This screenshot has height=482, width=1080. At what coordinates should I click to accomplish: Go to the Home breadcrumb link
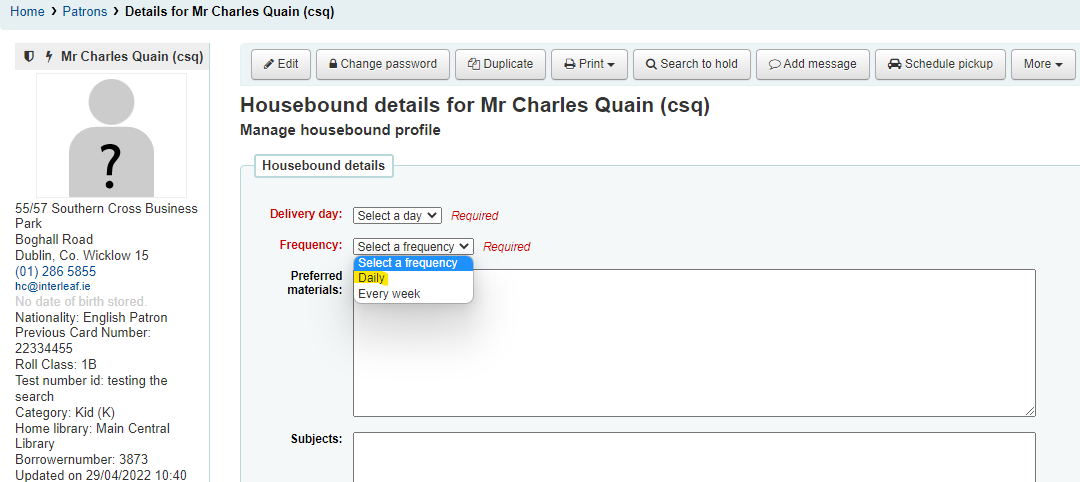tap(27, 12)
